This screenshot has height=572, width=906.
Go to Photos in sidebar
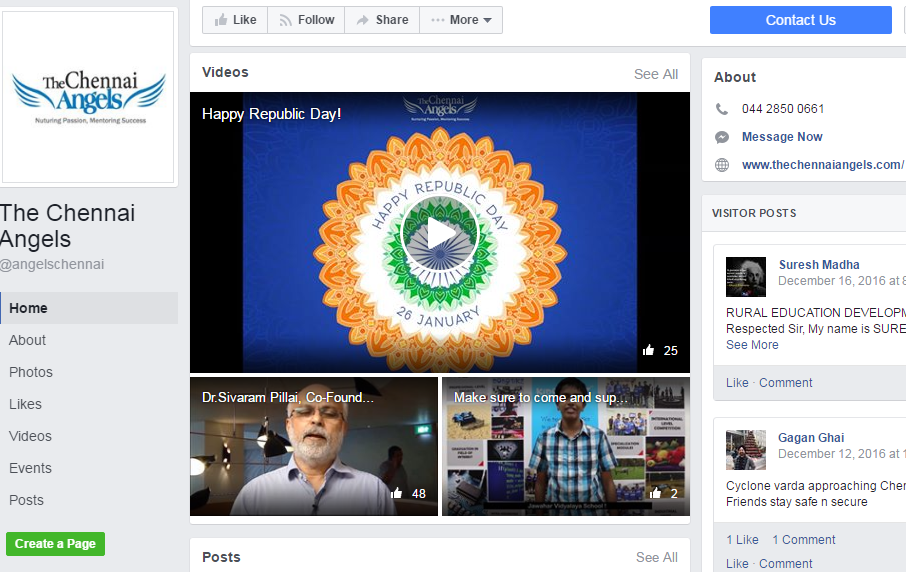[x=31, y=372]
